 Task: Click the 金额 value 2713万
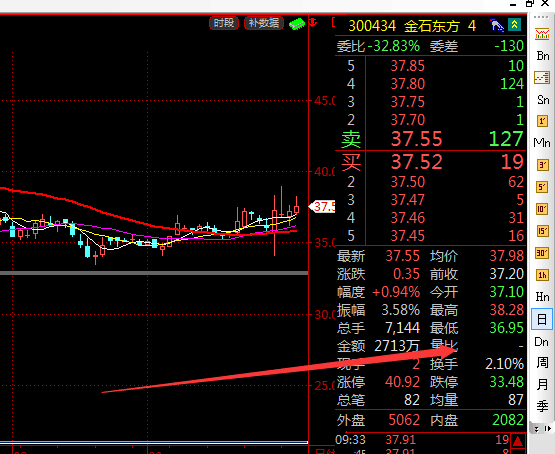(397, 346)
